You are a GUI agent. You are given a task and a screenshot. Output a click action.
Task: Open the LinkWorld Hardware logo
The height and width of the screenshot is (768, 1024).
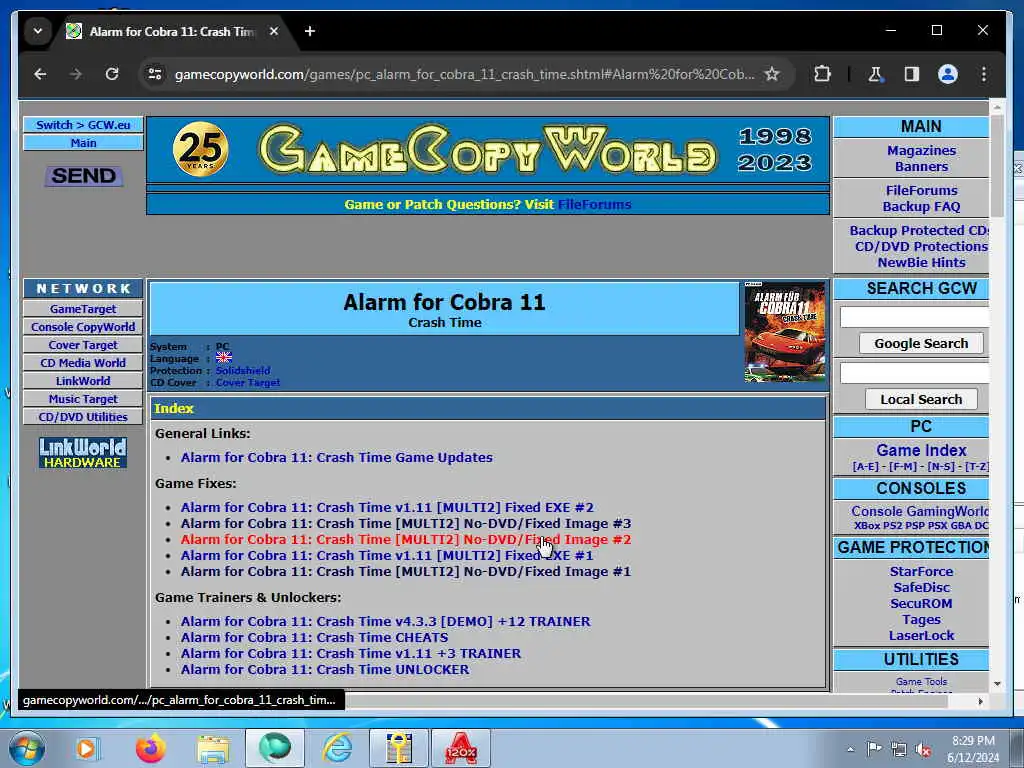click(x=83, y=453)
